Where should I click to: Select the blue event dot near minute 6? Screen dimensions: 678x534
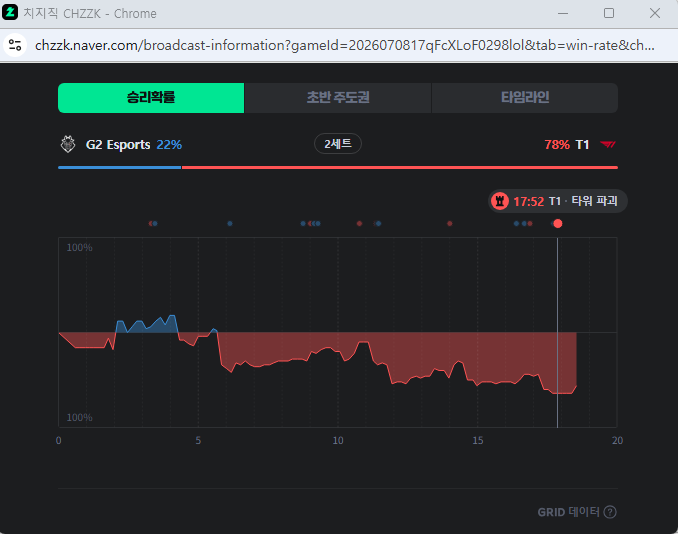click(230, 224)
